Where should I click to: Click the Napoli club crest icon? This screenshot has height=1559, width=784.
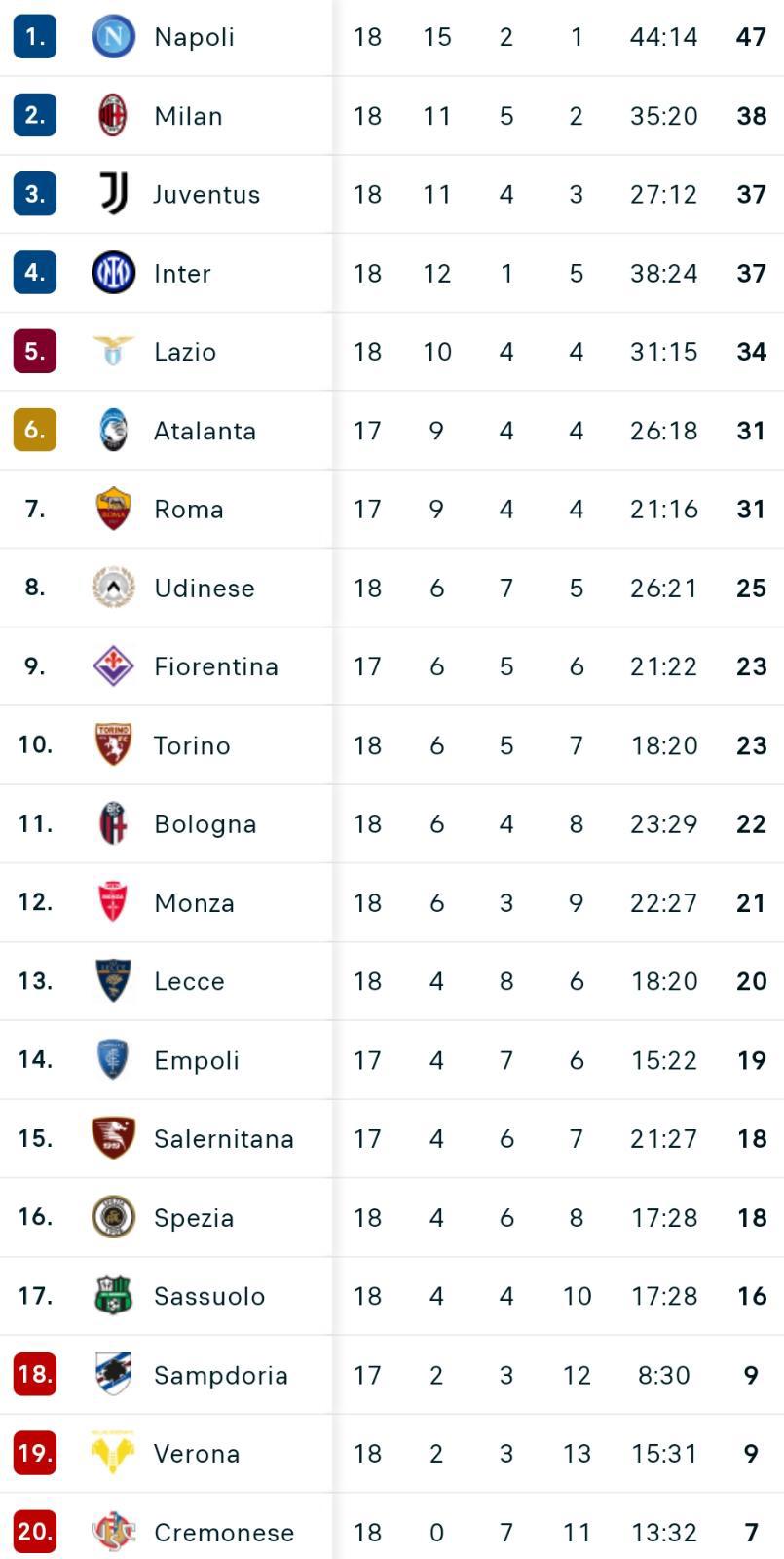pos(113,37)
